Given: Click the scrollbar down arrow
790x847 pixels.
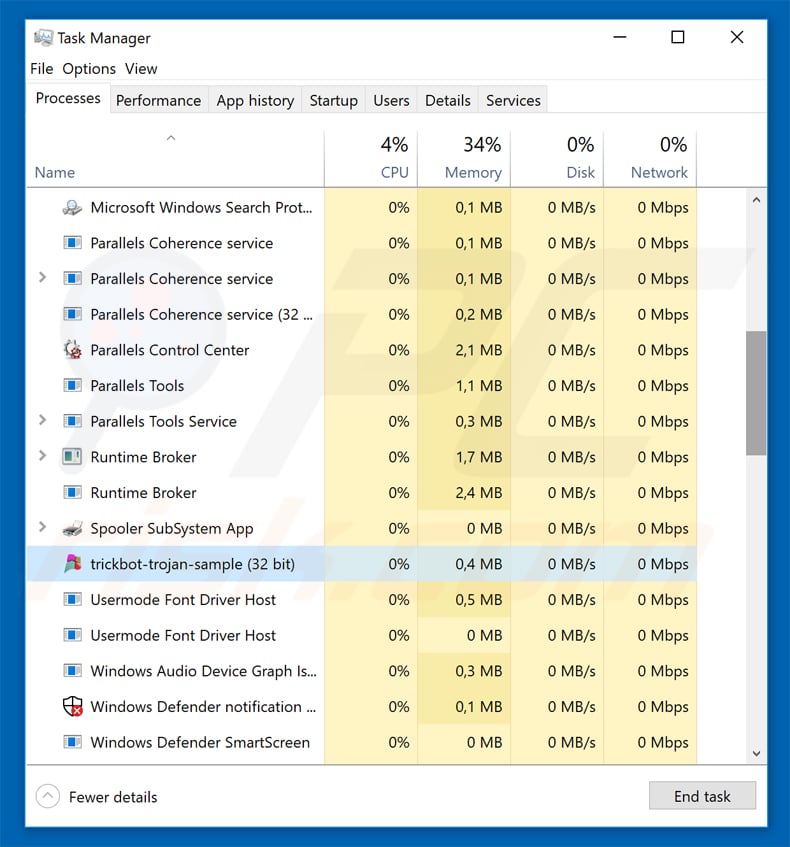Looking at the screenshot, I should (756, 753).
